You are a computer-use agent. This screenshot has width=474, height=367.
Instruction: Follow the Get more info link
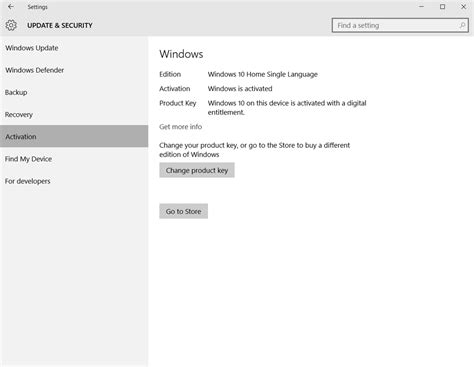[180, 127]
